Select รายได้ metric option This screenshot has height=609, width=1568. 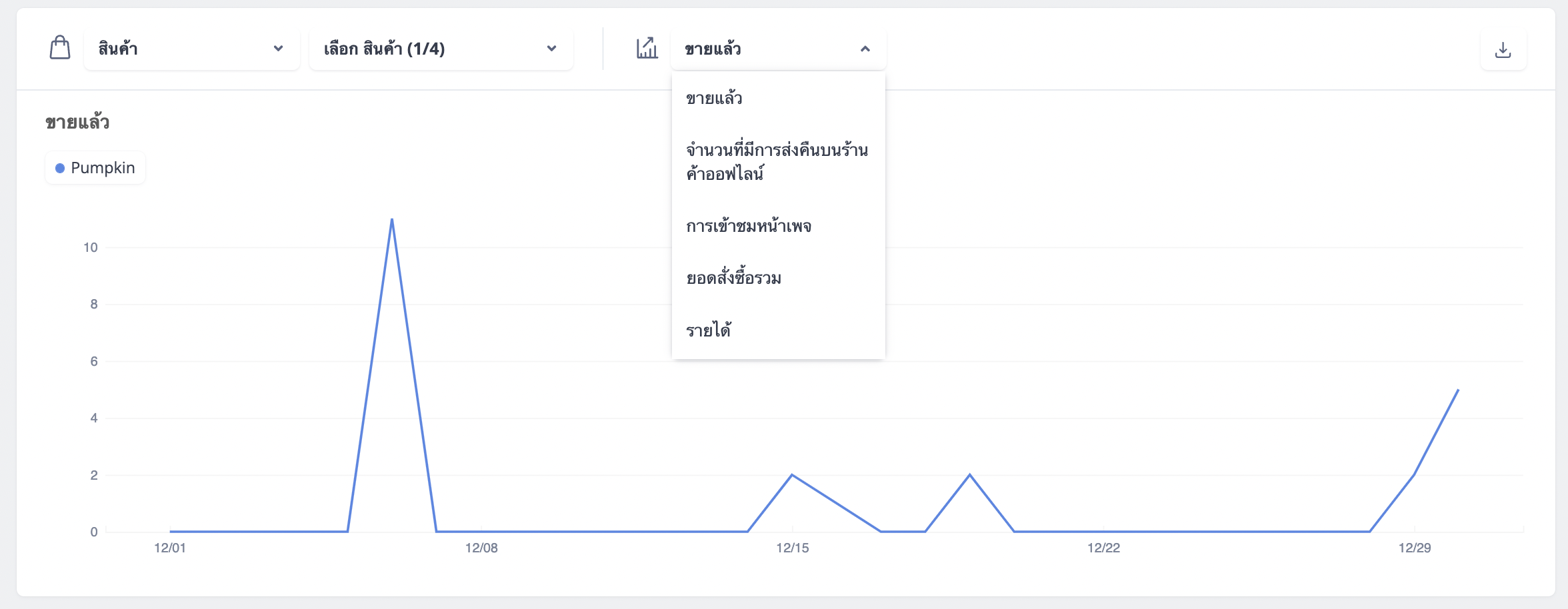point(778,330)
